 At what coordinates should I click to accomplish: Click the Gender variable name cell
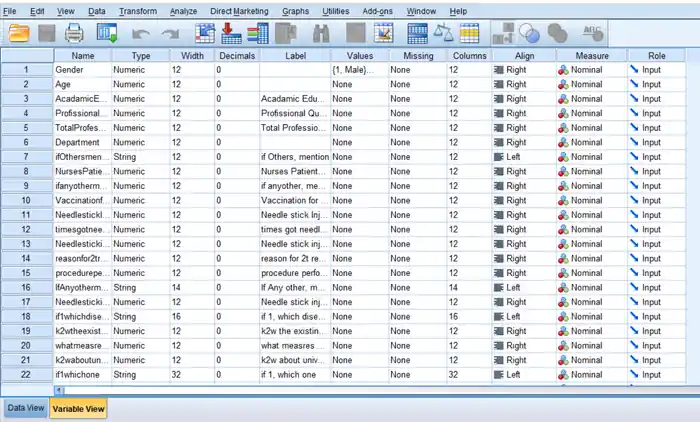[x=83, y=70]
